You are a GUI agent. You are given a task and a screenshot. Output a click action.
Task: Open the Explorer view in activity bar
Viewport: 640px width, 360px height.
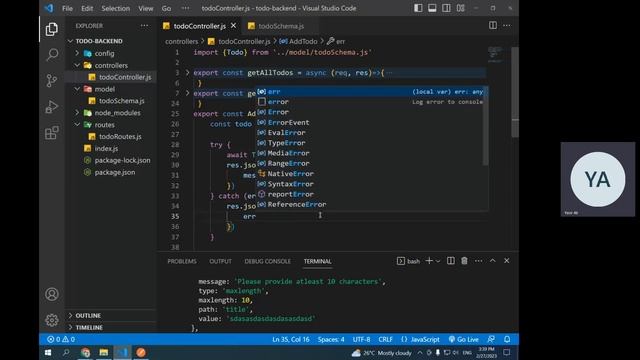click(x=51, y=29)
